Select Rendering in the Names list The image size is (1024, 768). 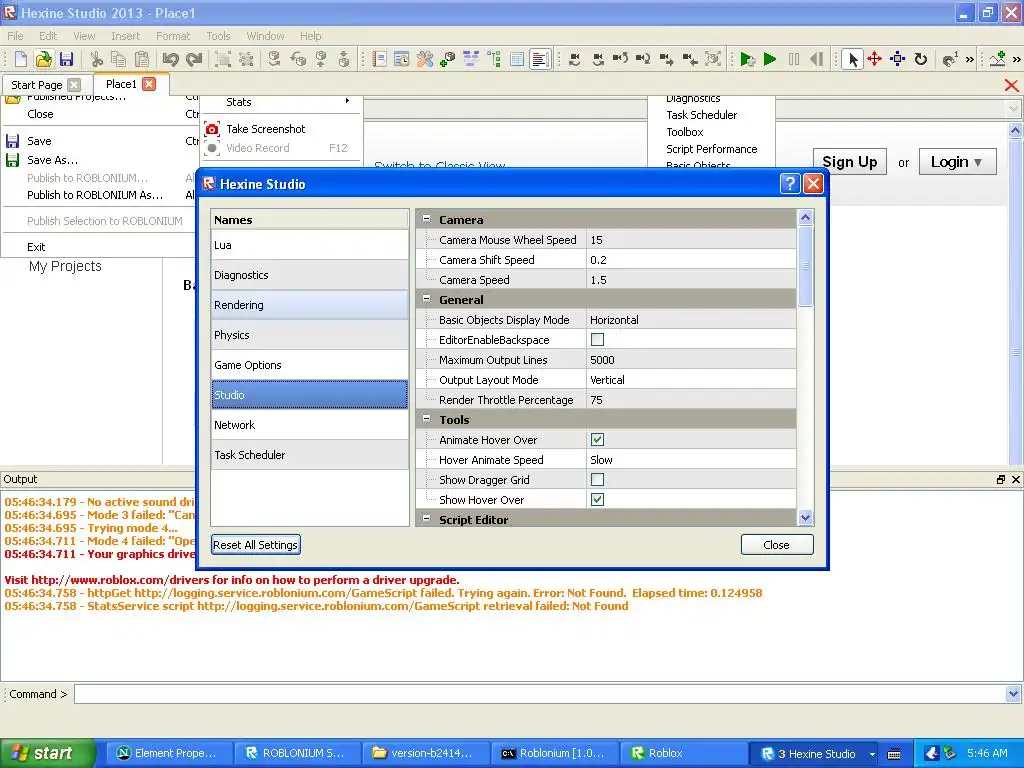310,305
